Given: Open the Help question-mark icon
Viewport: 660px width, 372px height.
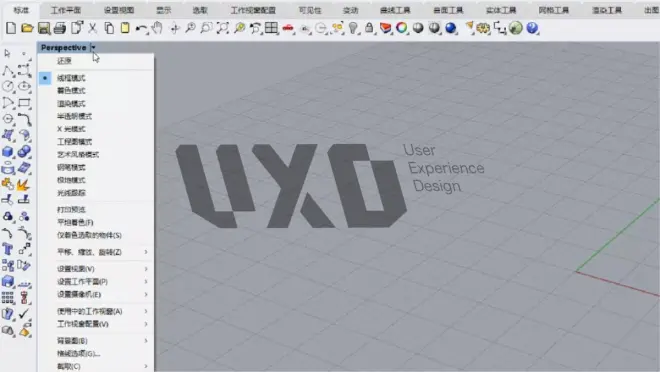Looking at the screenshot, I should (532, 28).
